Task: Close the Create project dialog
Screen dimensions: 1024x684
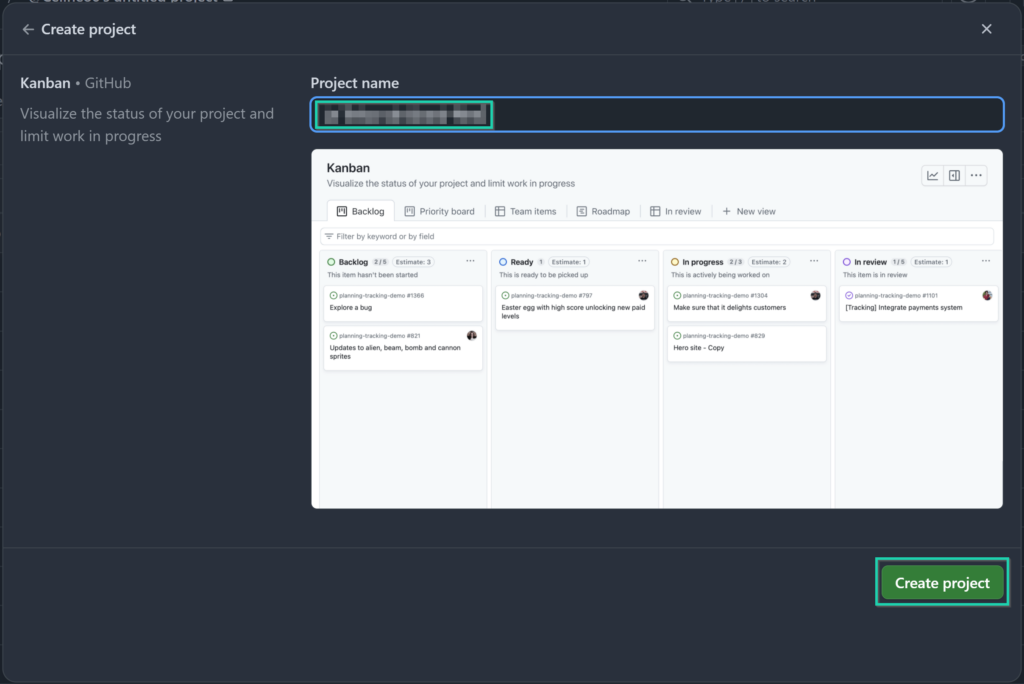Action: click(x=986, y=29)
